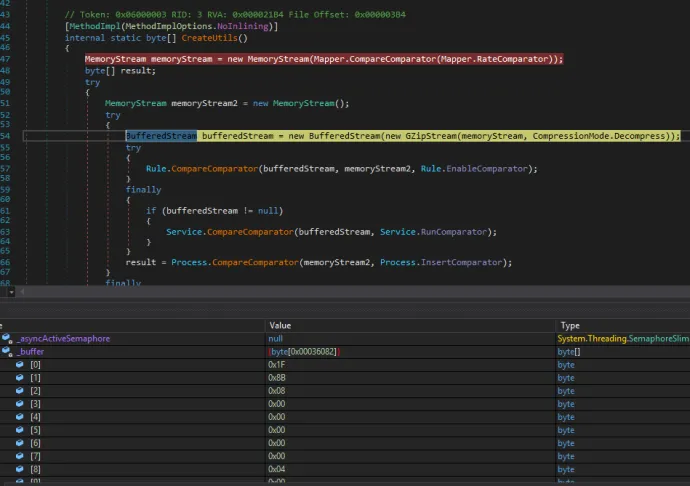Click the 0x00 value in row [3]
Image resolution: width=690 pixels, height=486 pixels.
coord(277,404)
